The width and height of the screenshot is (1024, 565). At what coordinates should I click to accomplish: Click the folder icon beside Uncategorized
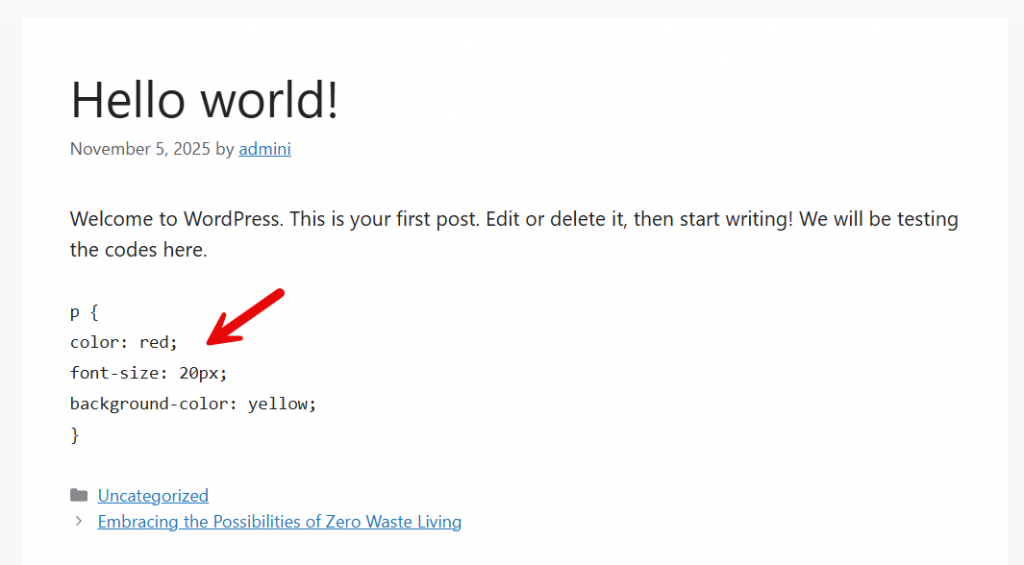pos(79,495)
